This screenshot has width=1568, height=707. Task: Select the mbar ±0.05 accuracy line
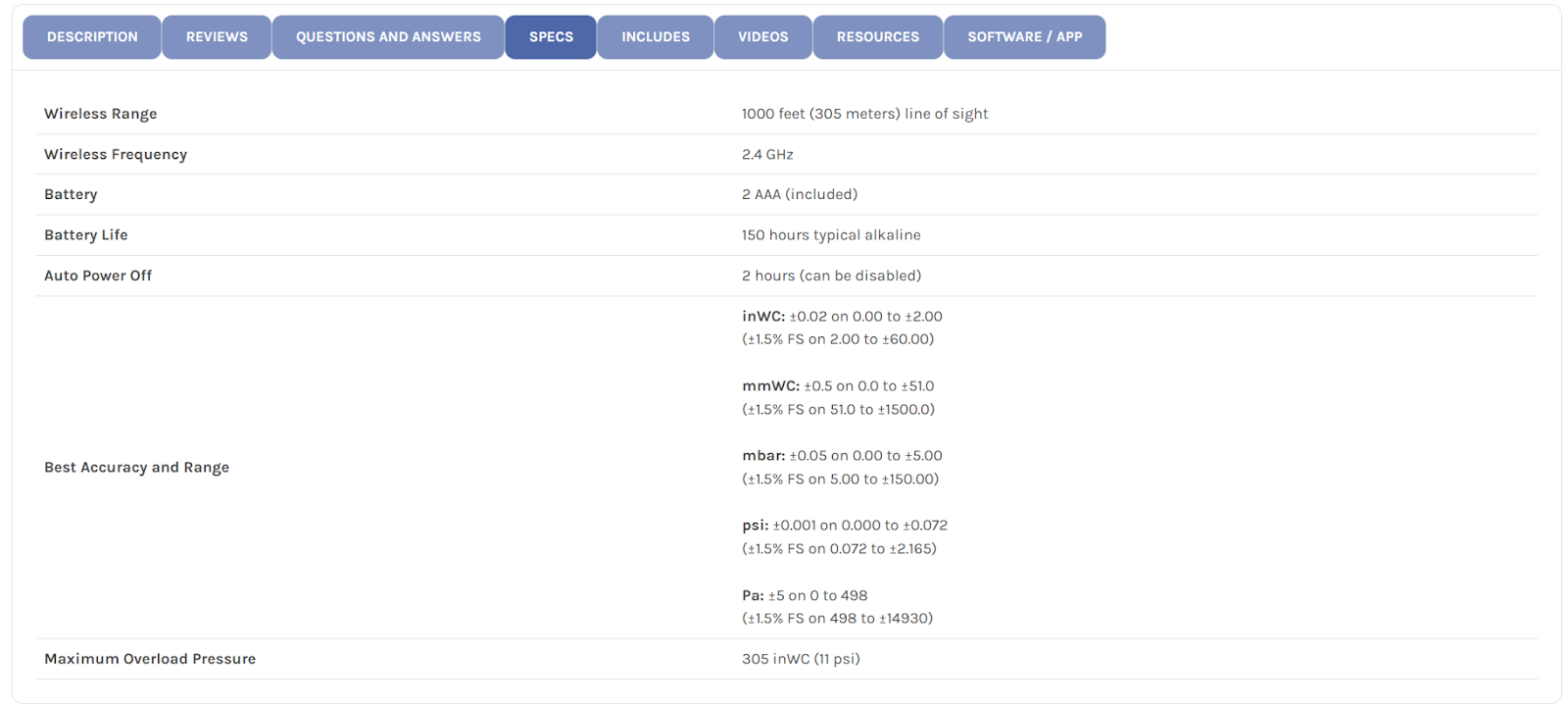842,455
